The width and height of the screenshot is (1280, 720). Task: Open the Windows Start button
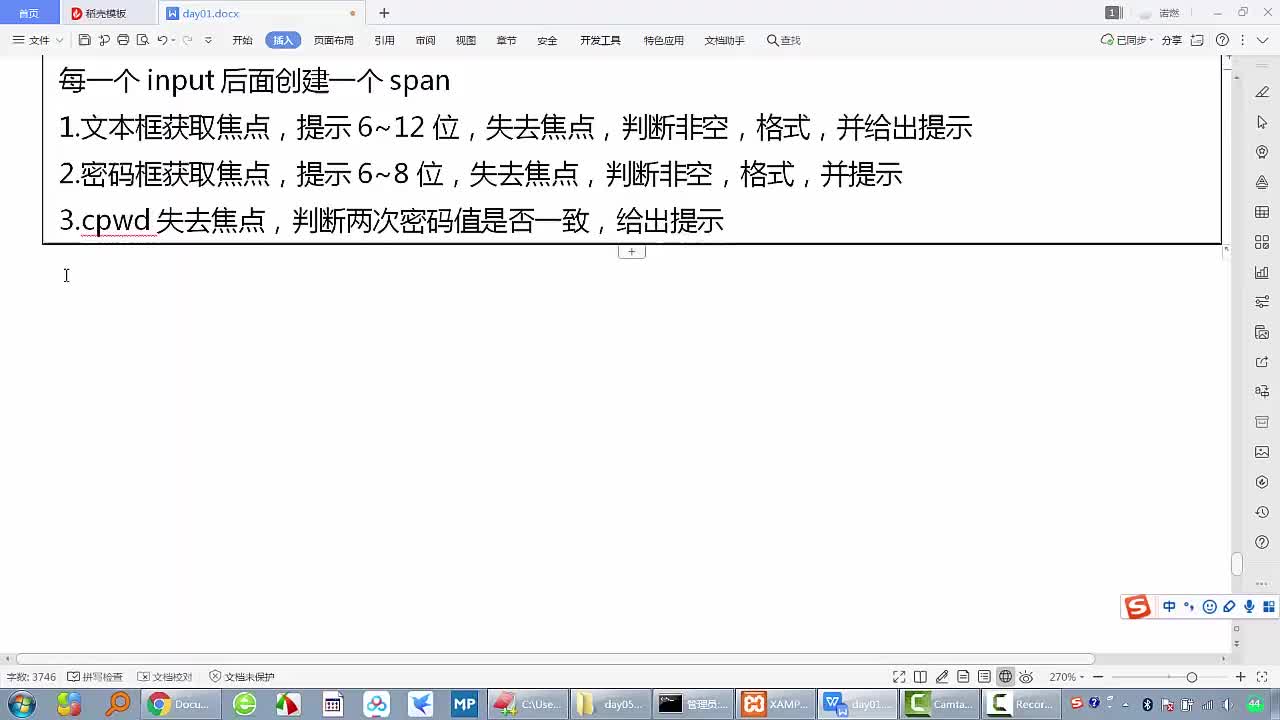[x=21, y=704]
